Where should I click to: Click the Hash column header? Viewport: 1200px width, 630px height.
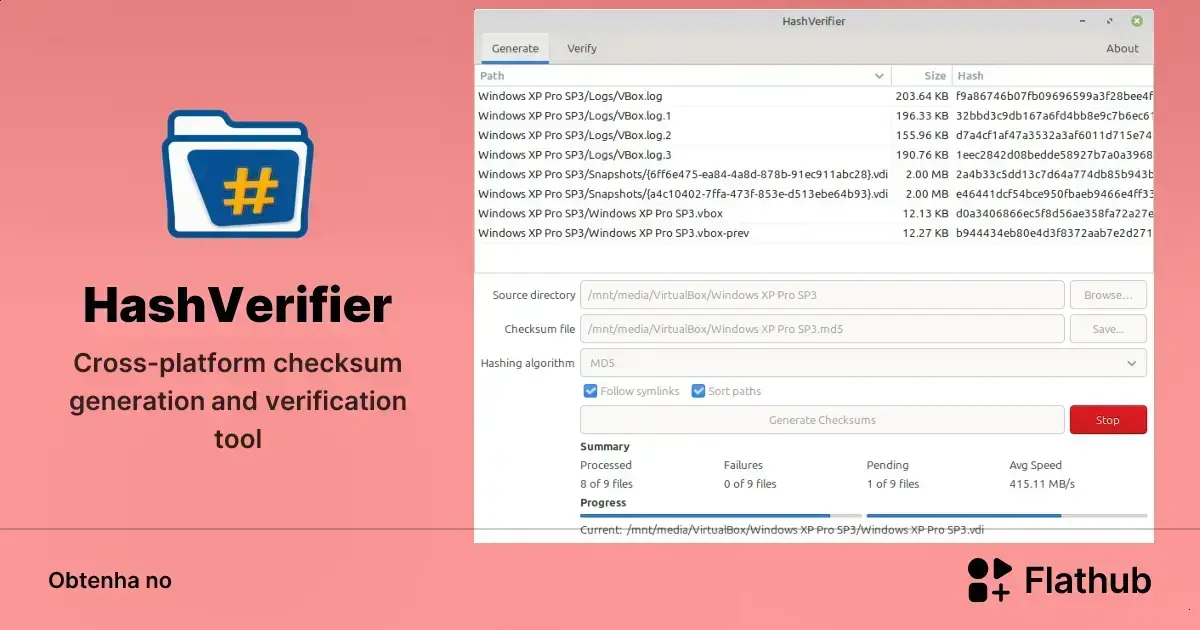click(x=1053, y=76)
